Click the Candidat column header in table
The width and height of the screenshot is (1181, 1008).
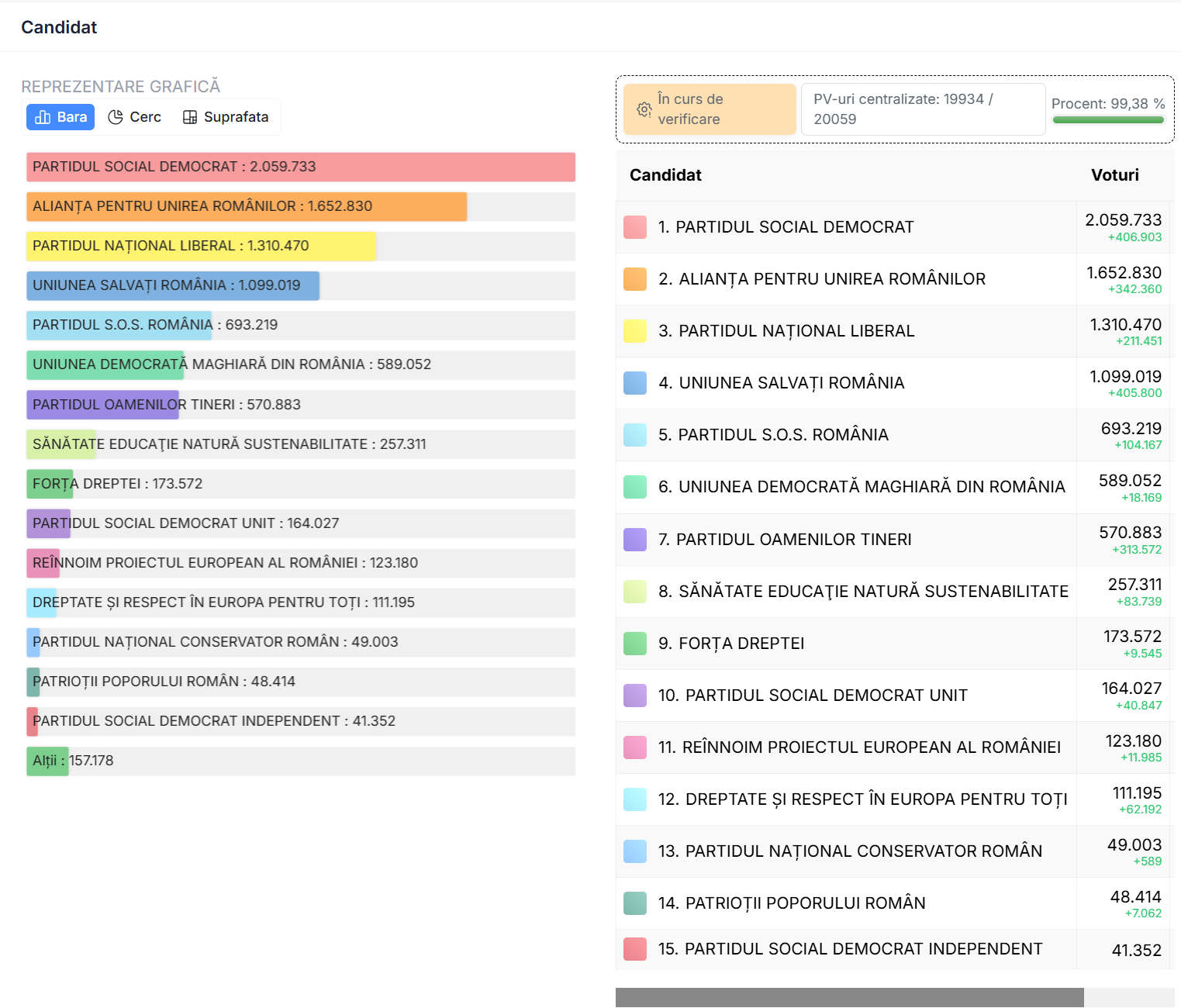click(665, 175)
